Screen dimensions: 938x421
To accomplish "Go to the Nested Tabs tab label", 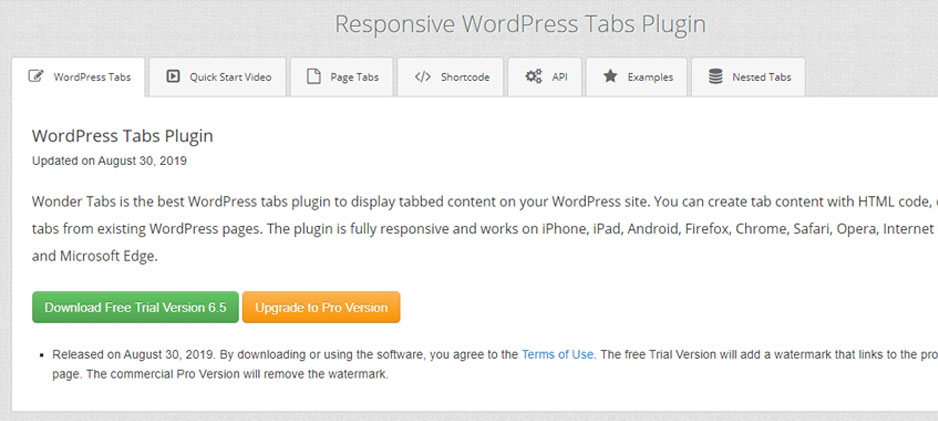I will [762, 77].
